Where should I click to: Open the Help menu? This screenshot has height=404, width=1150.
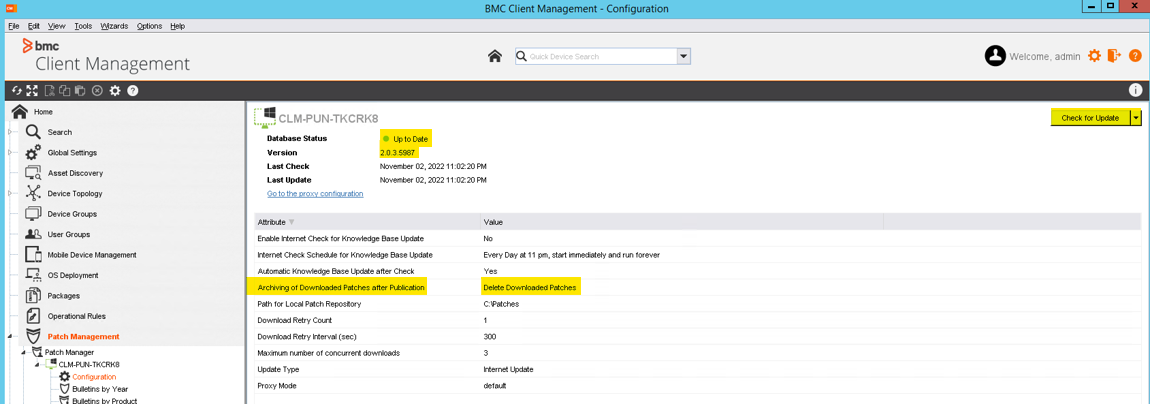pyautogui.click(x=177, y=26)
